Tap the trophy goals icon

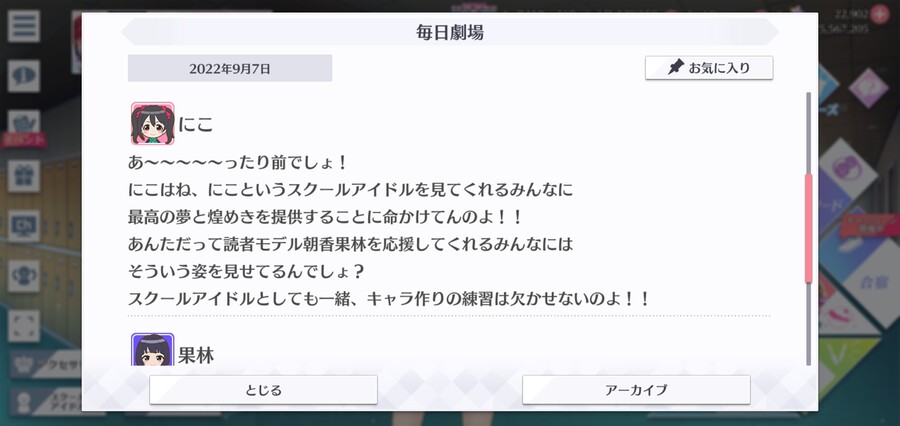click(24, 276)
